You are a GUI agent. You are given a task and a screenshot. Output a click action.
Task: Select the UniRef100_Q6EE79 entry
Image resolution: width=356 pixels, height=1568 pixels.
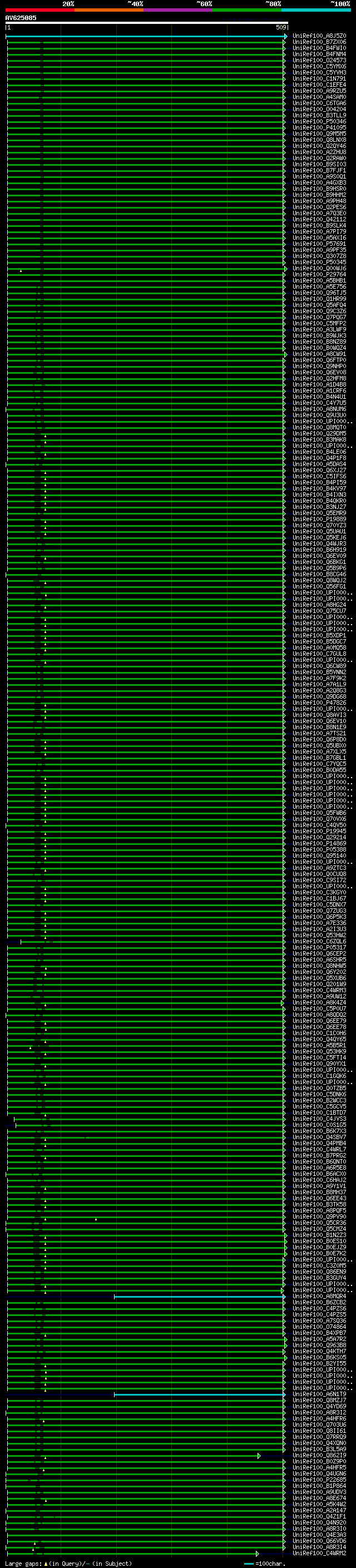(x=319, y=1021)
